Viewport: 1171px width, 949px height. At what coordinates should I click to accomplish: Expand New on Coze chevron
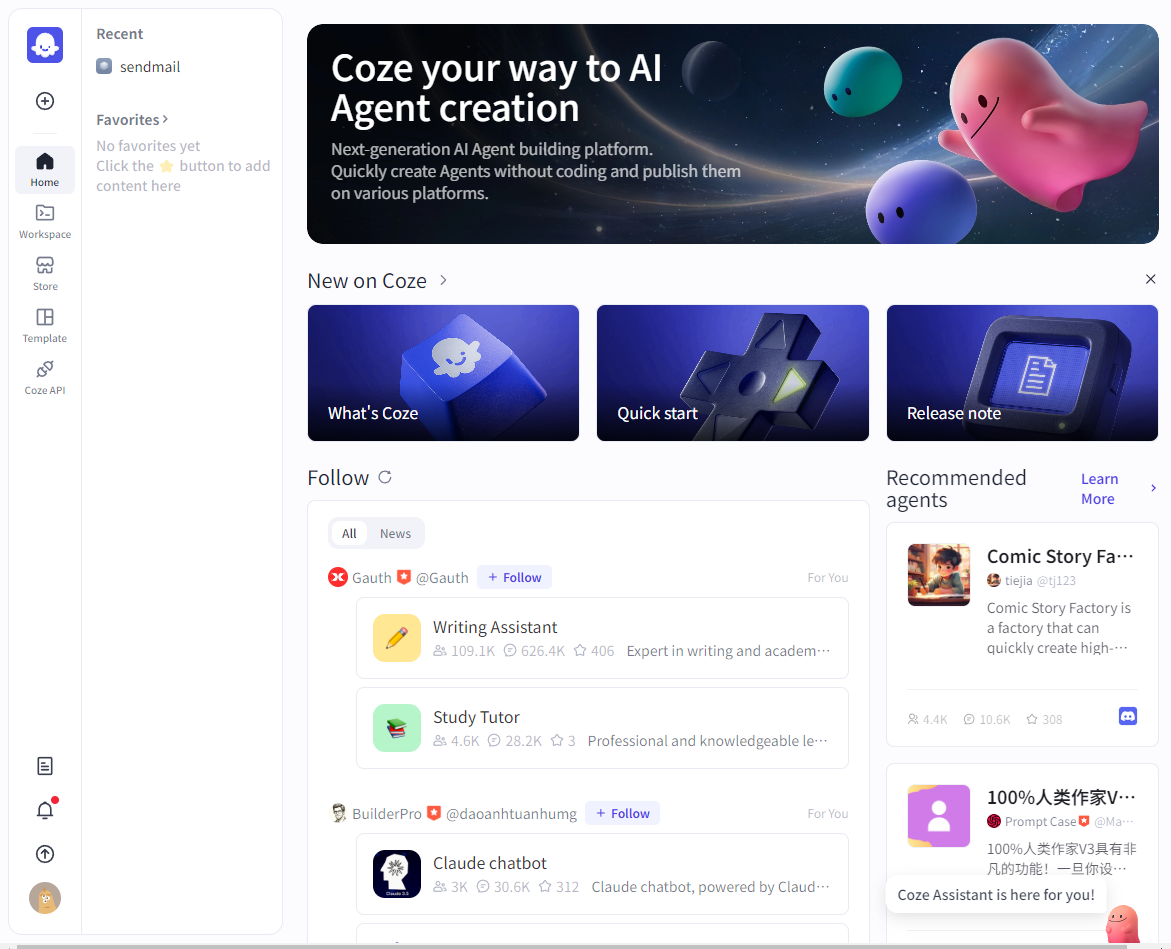click(443, 280)
